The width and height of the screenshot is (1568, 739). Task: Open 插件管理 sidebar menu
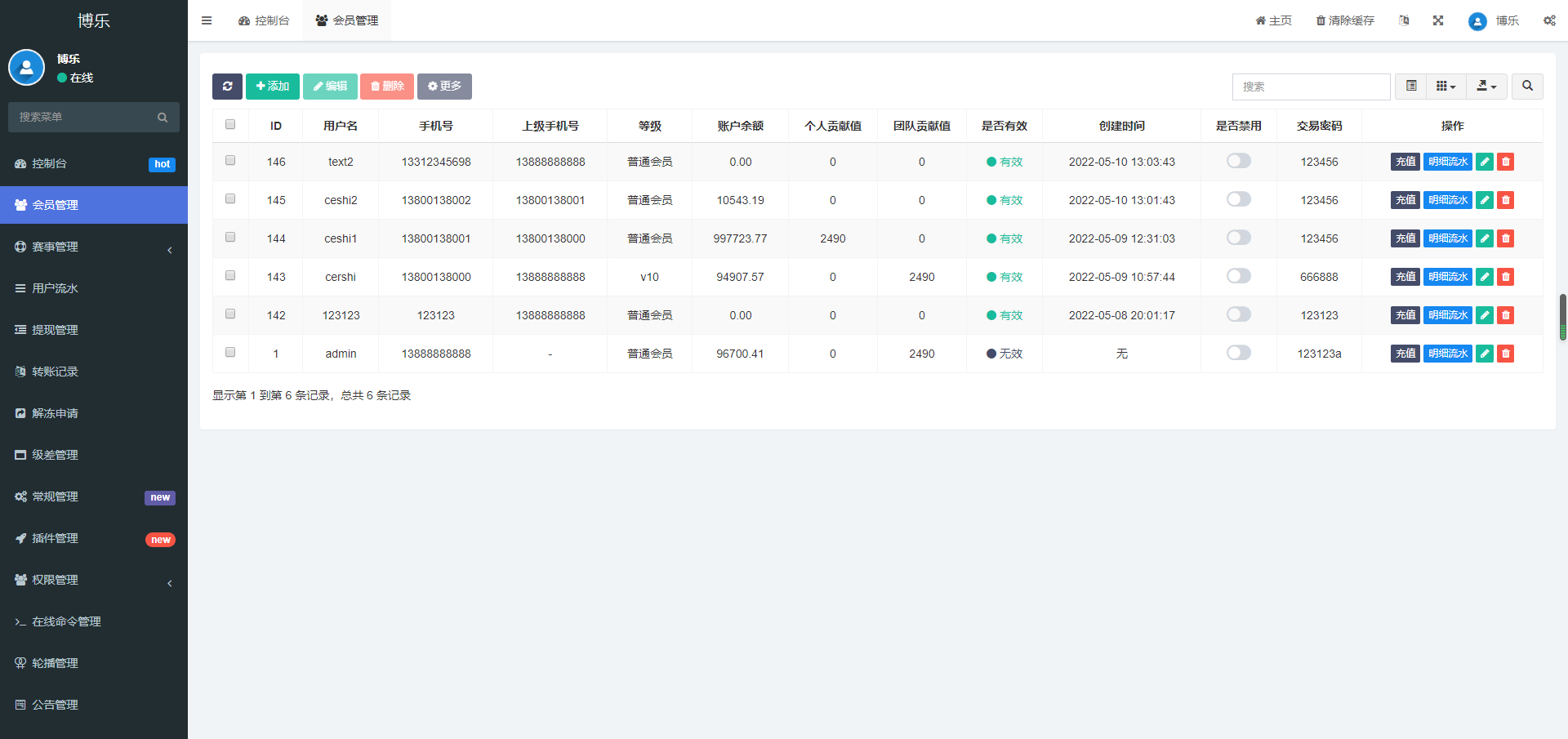coord(94,538)
